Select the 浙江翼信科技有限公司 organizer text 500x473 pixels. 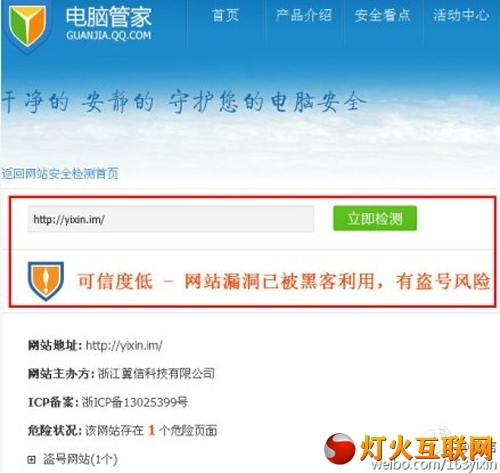156,373
